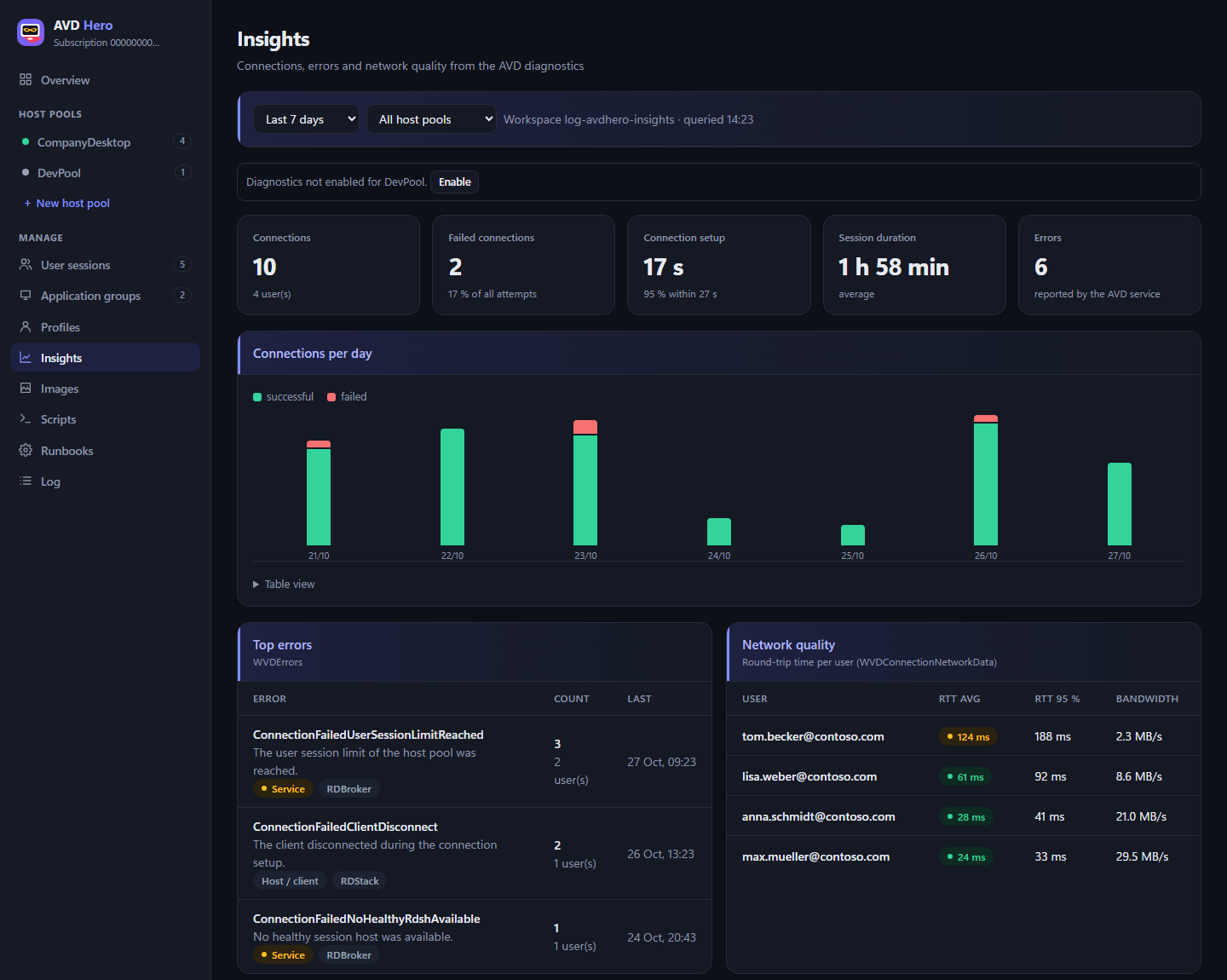Click the RDStack source tag
The width and height of the screenshot is (1227, 980).
(x=360, y=881)
